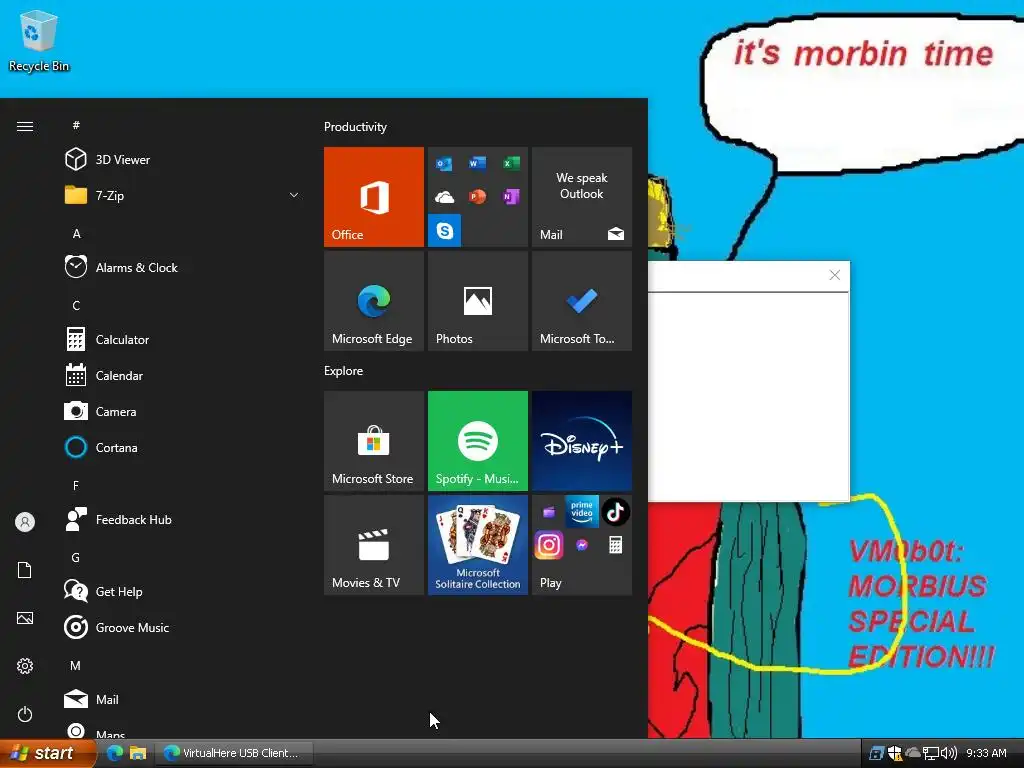Screen dimensions: 1024x768
Task: Open the Microsoft To Do tile
Action: (x=581, y=301)
